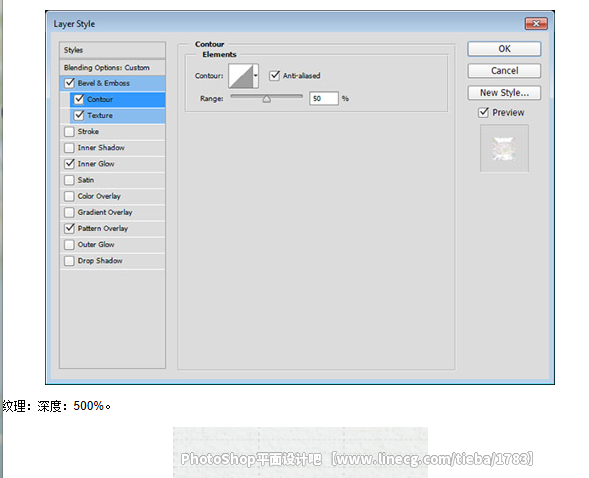Select the Pattern Overlay effect
Screen dimensions: 589x478
(112, 228)
